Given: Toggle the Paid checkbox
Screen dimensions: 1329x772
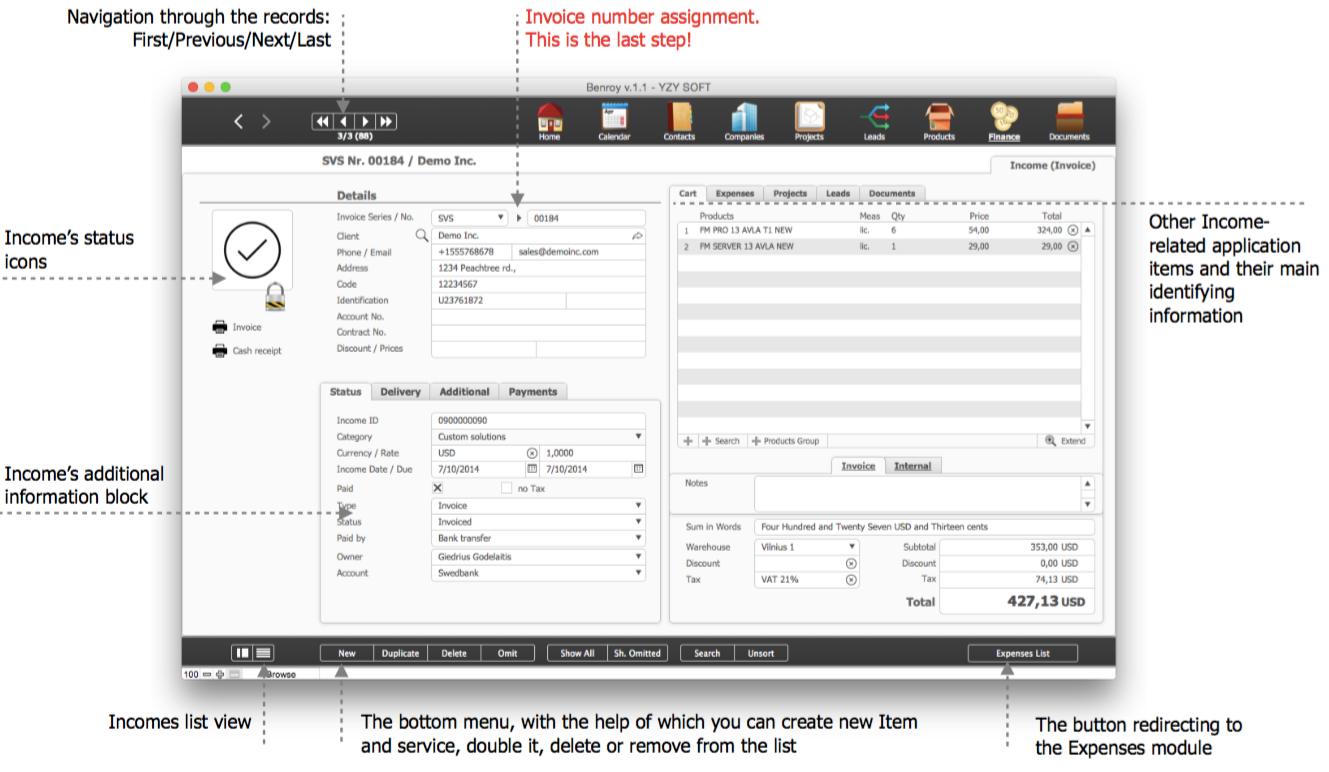Looking at the screenshot, I should pos(437,488).
